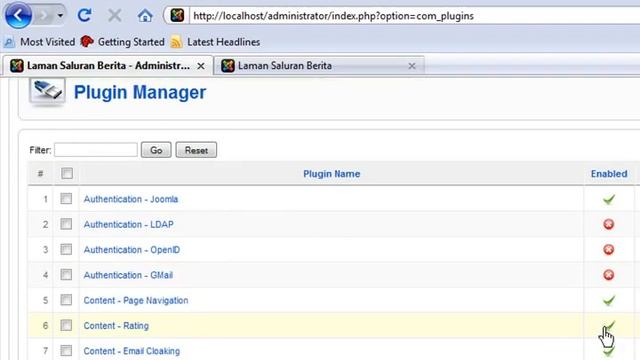Click row number 6 in the plugin table
The image size is (640, 360).
click(x=45, y=326)
